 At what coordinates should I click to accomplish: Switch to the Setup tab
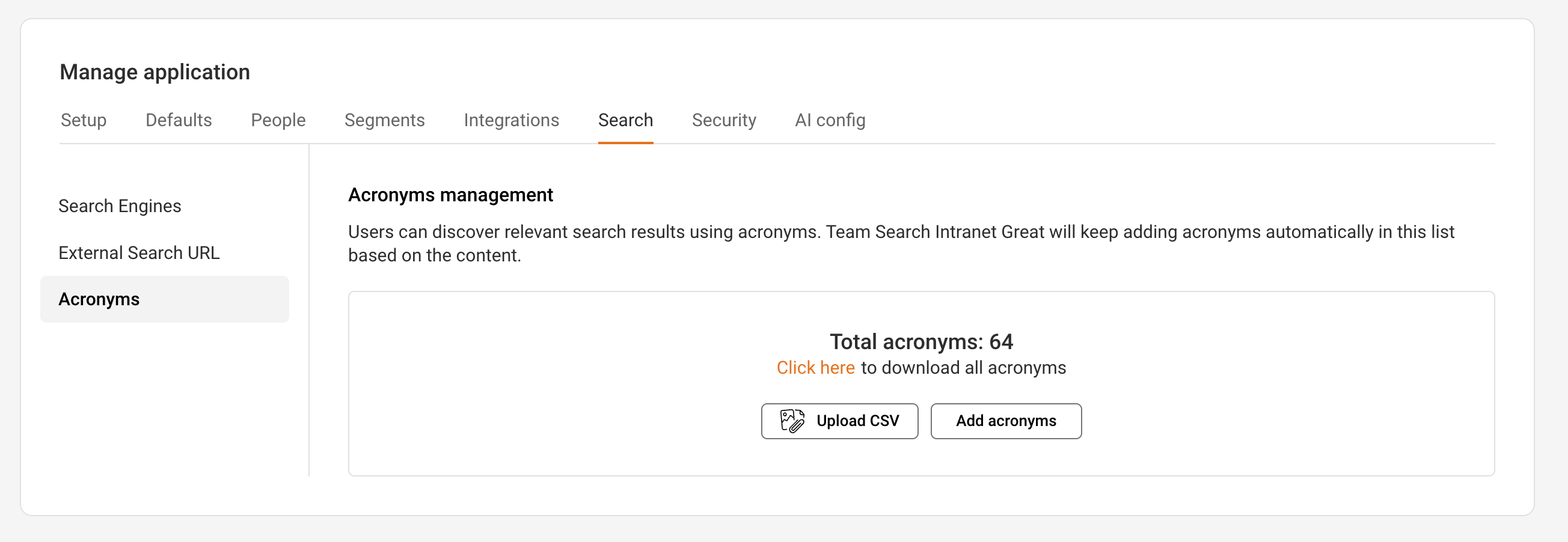84,120
